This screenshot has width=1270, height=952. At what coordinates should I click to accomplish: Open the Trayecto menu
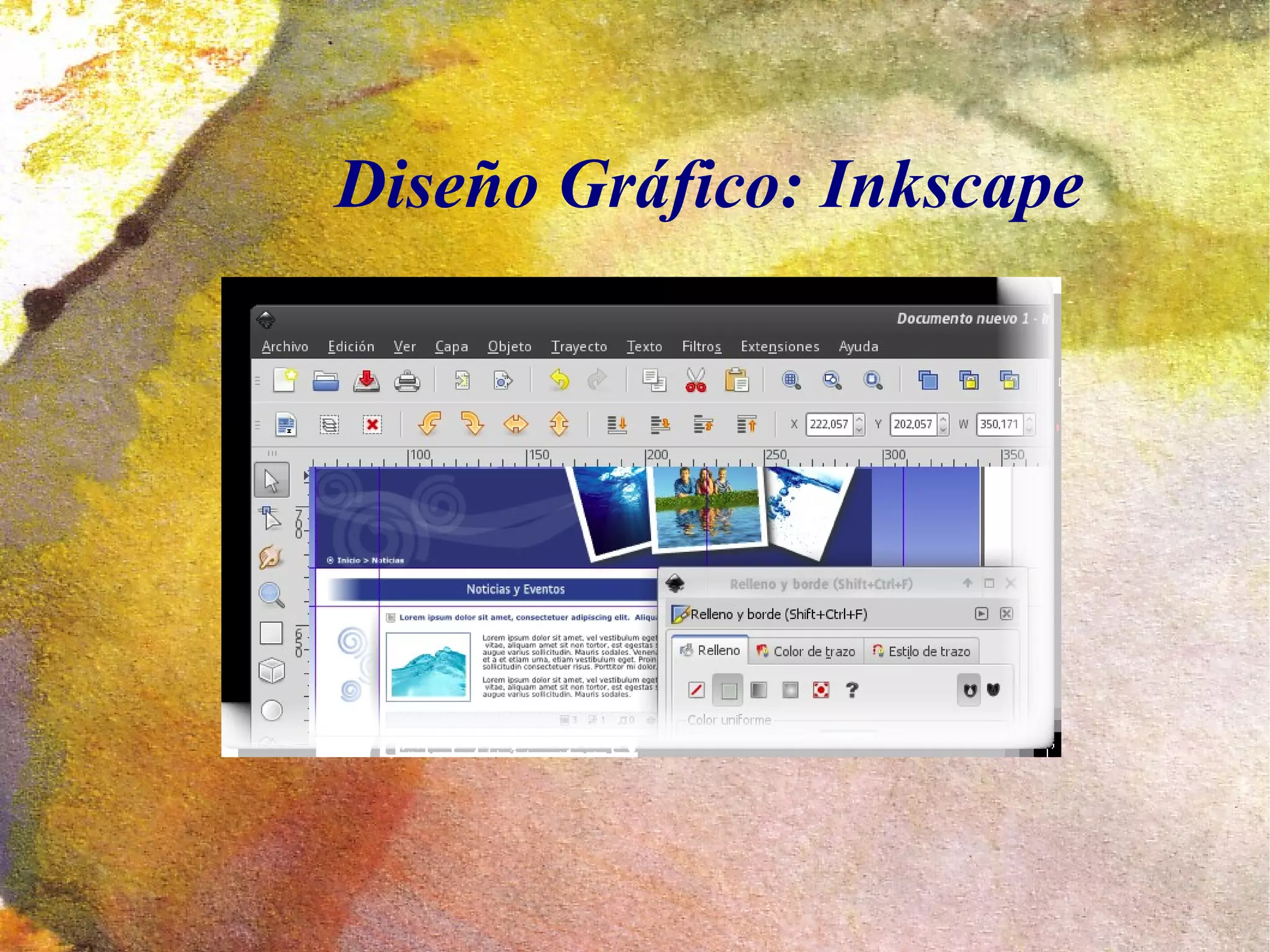point(579,347)
